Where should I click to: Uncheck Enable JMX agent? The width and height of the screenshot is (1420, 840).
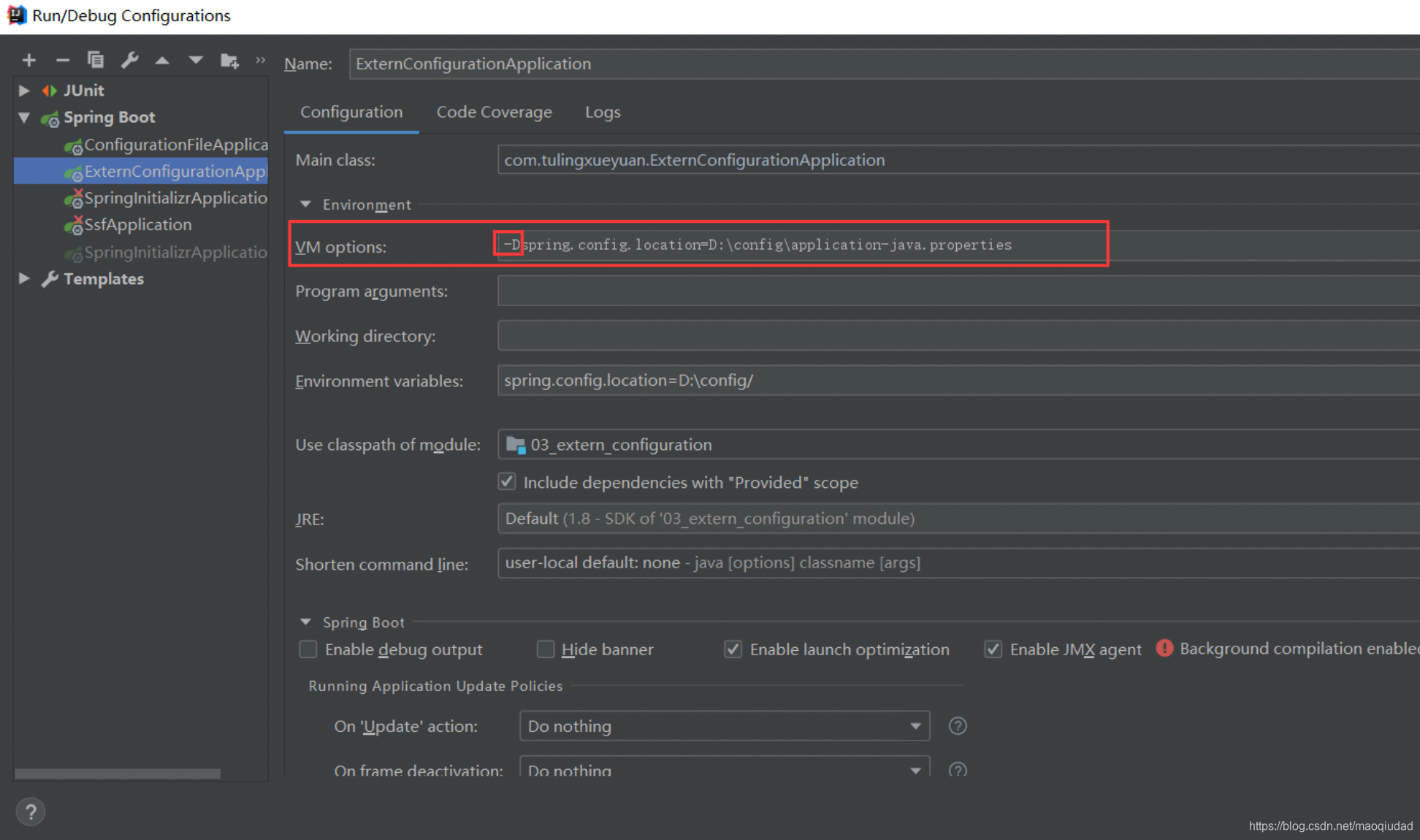pos(993,649)
